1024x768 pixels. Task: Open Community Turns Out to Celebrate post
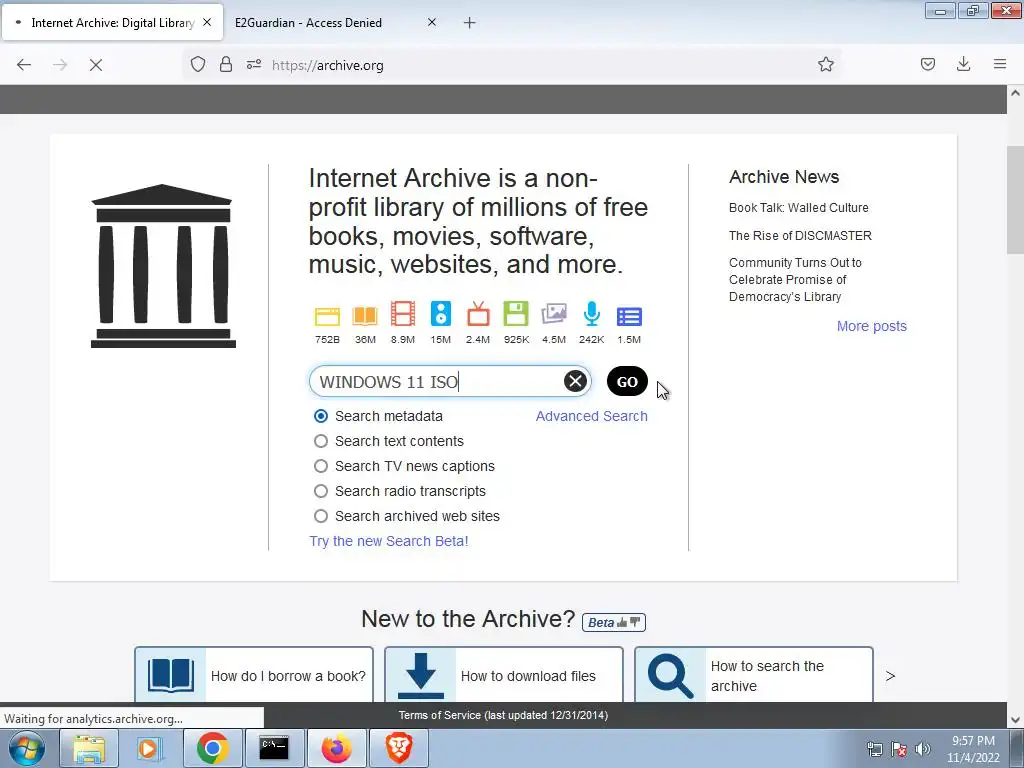tap(795, 280)
